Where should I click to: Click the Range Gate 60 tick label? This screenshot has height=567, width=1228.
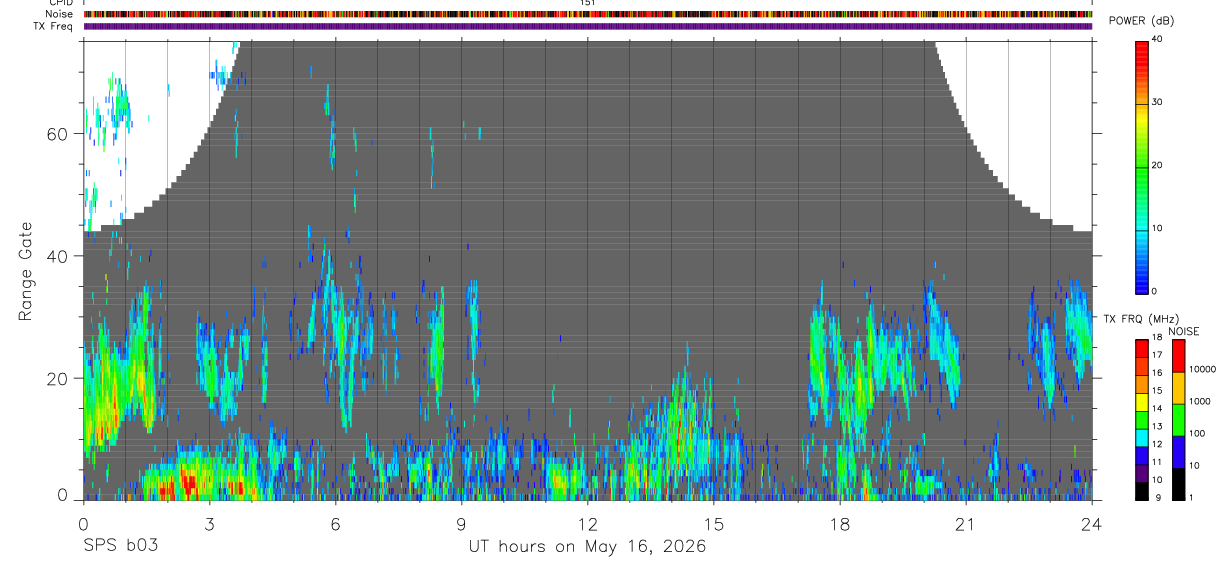(x=57, y=134)
